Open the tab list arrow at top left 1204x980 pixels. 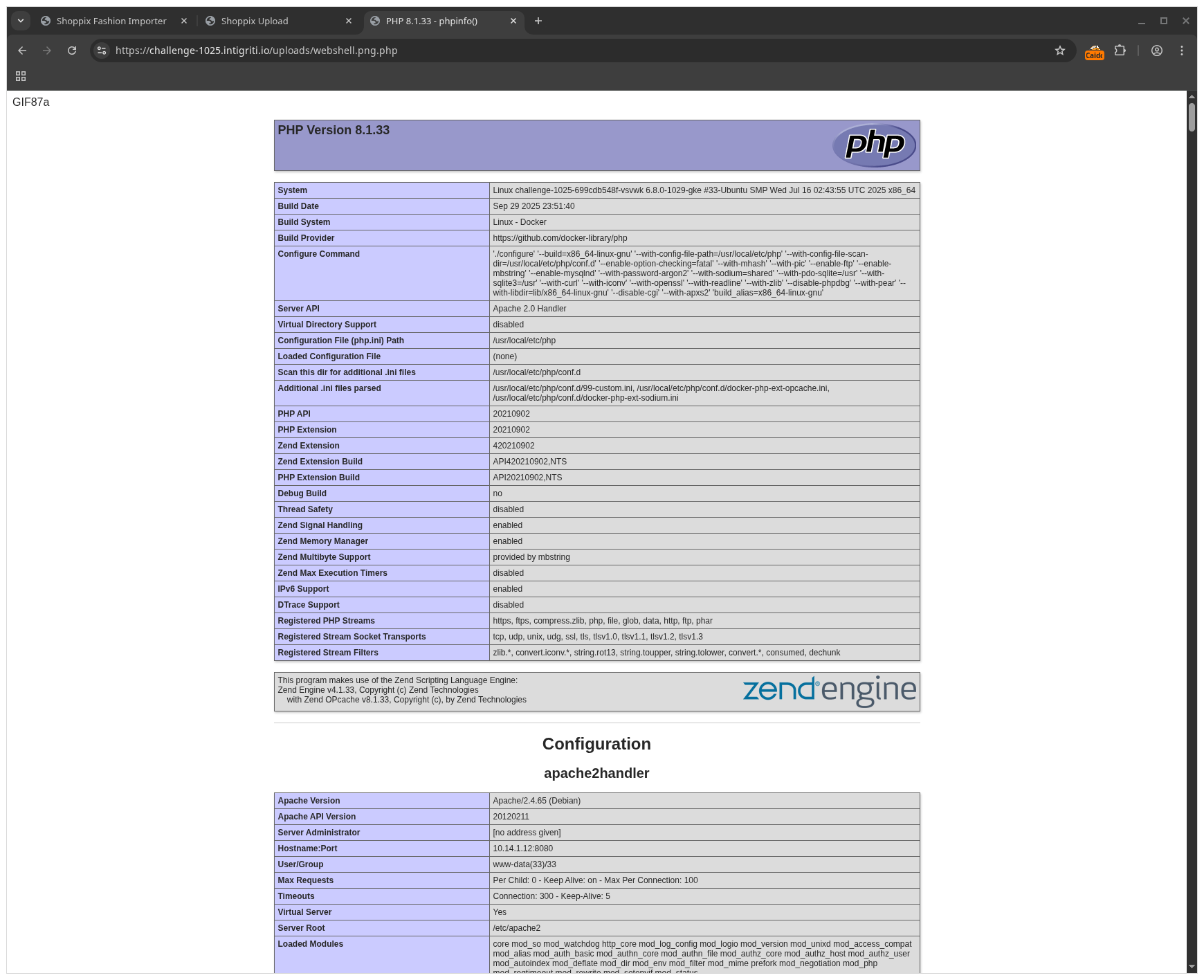tap(20, 20)
